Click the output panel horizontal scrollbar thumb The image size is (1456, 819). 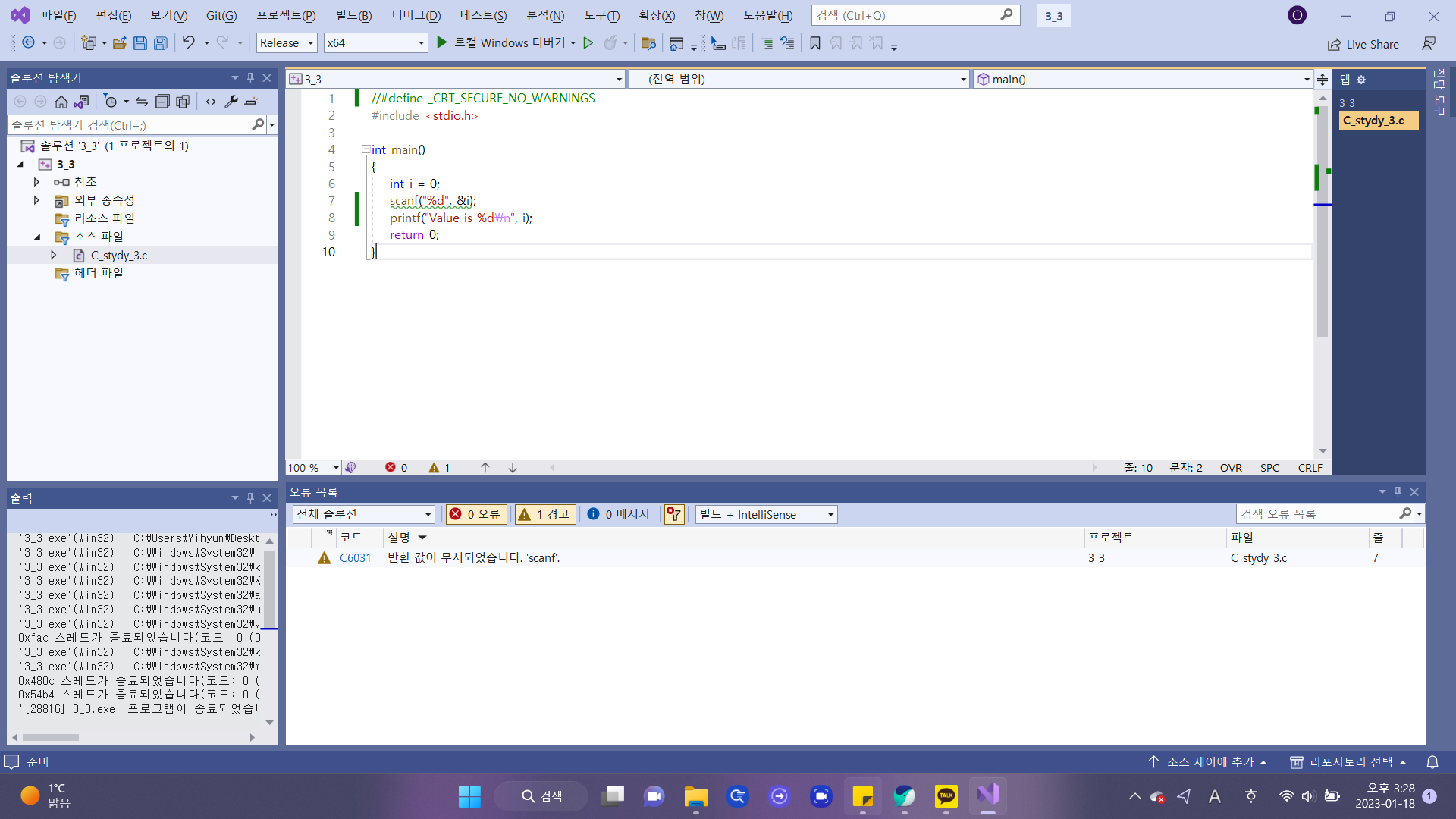click(51, 737)
